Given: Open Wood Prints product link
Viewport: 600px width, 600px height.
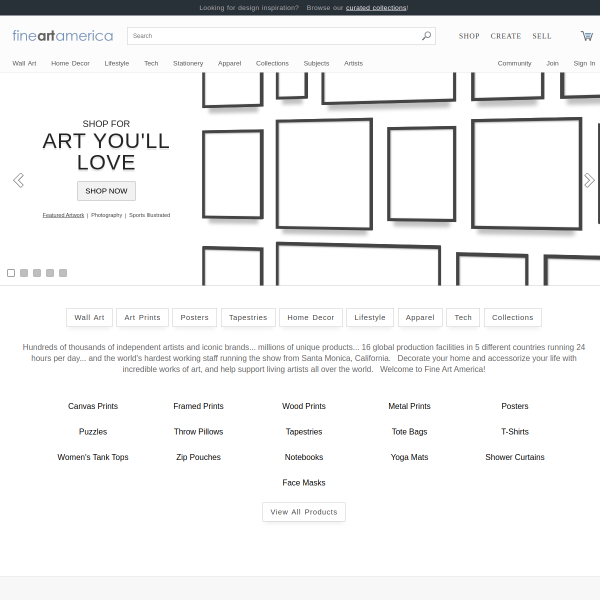Looking at the screenshot, I should coord(304,406).
